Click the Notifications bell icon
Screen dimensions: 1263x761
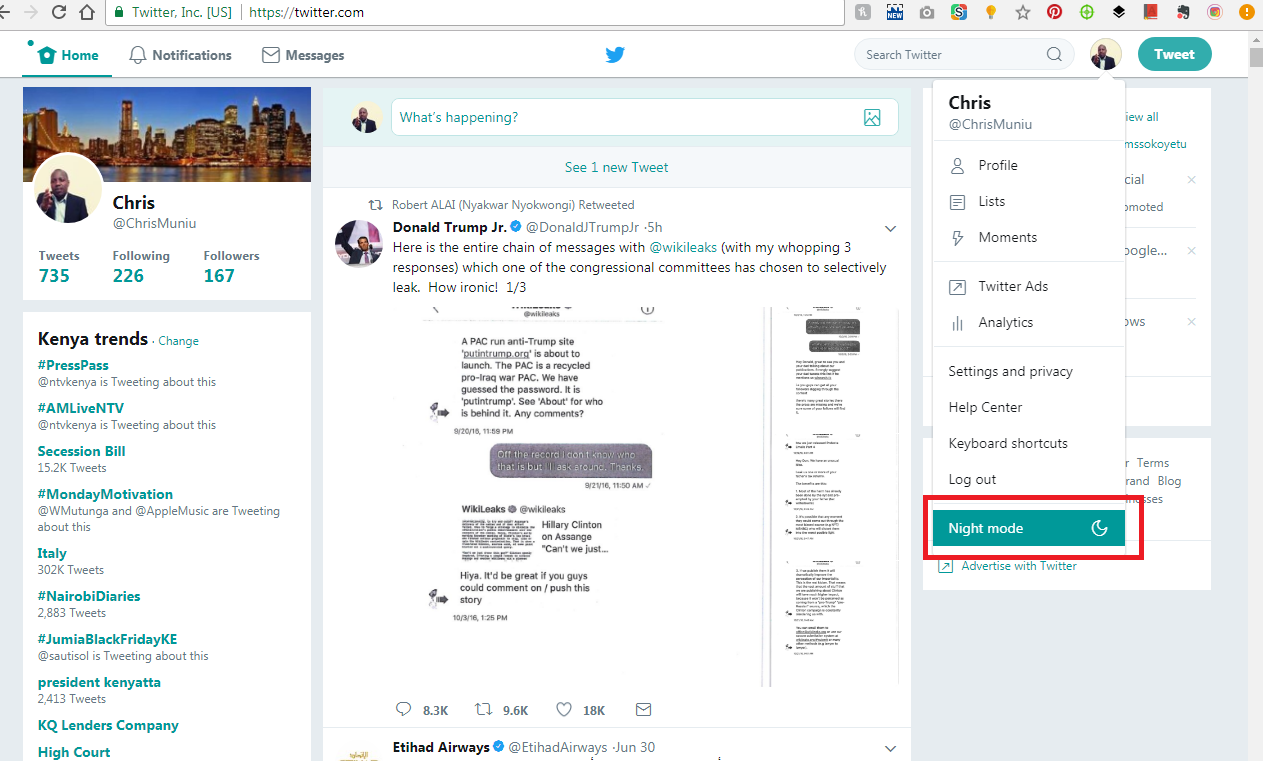pos(138,55)
